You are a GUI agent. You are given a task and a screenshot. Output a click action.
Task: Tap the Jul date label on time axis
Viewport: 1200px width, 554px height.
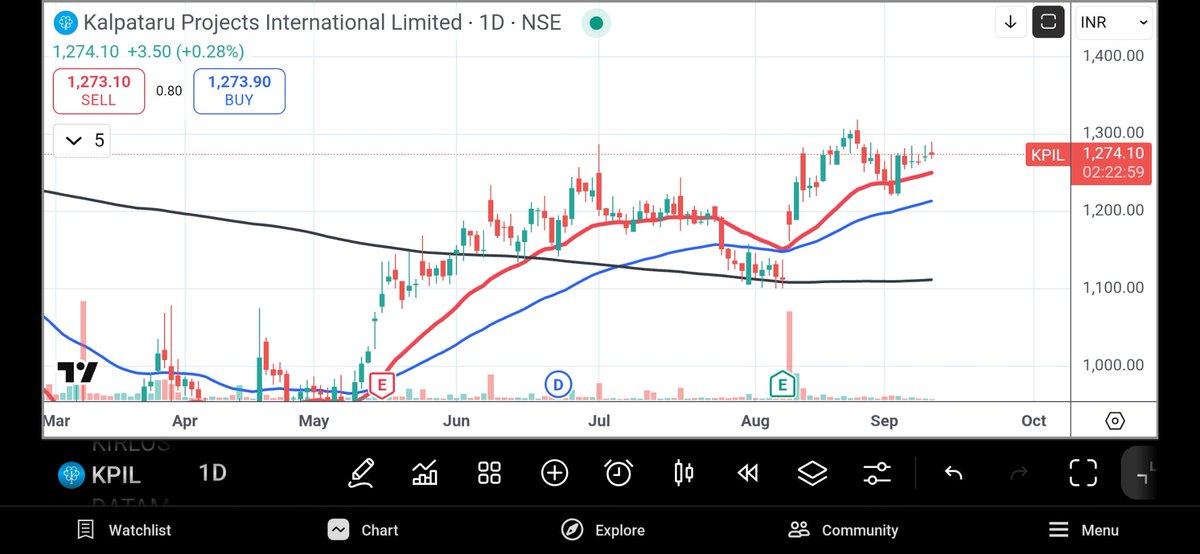pos(600,421)
